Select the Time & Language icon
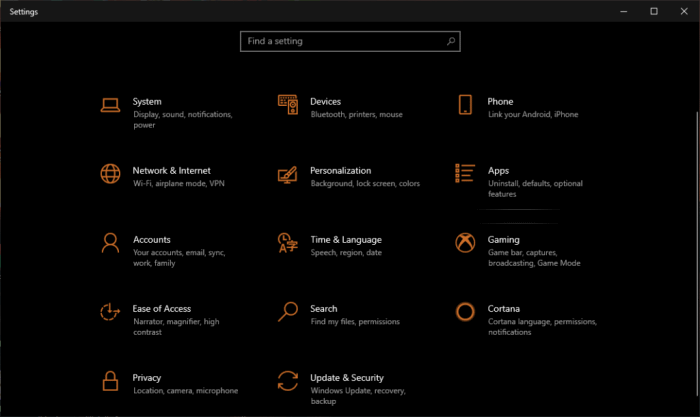The height and width of the screenshot is (417, 700). tap(288, 243)
